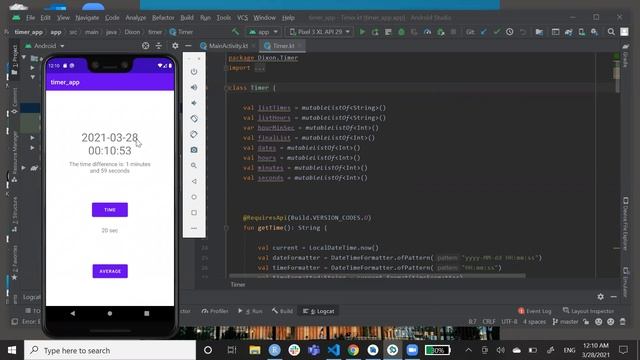The height and width of the screenshot is (360, 640).
Task: Open the Build tool window tab
Action: (282, 311)
